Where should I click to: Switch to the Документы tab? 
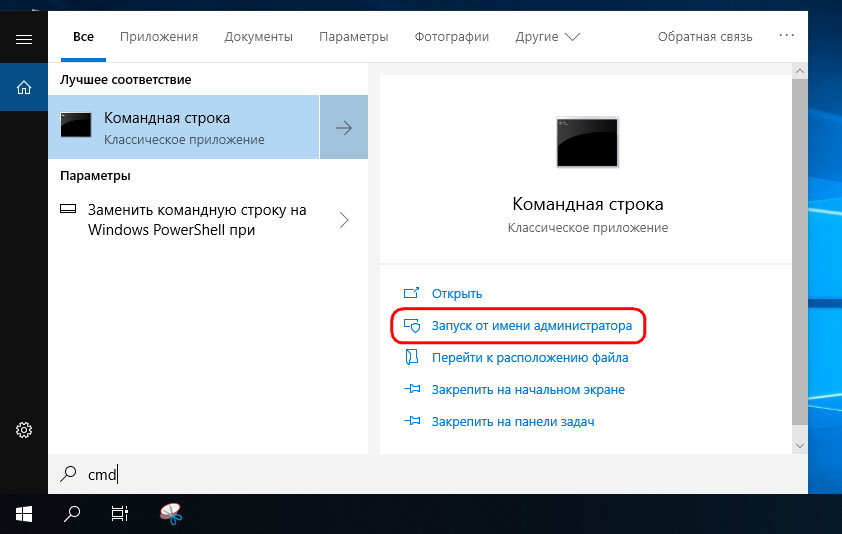click(x=258, y=37)
